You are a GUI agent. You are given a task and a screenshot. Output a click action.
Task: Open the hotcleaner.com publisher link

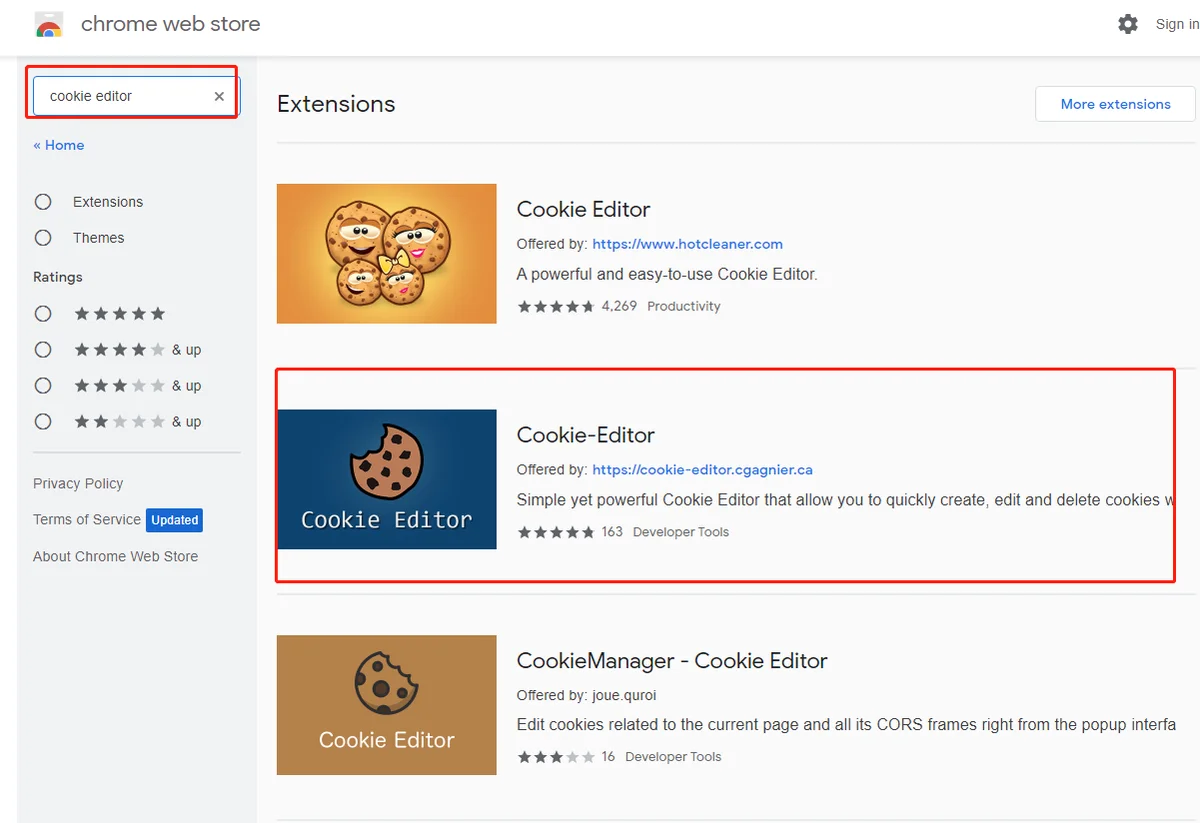(x=687, y=244)
